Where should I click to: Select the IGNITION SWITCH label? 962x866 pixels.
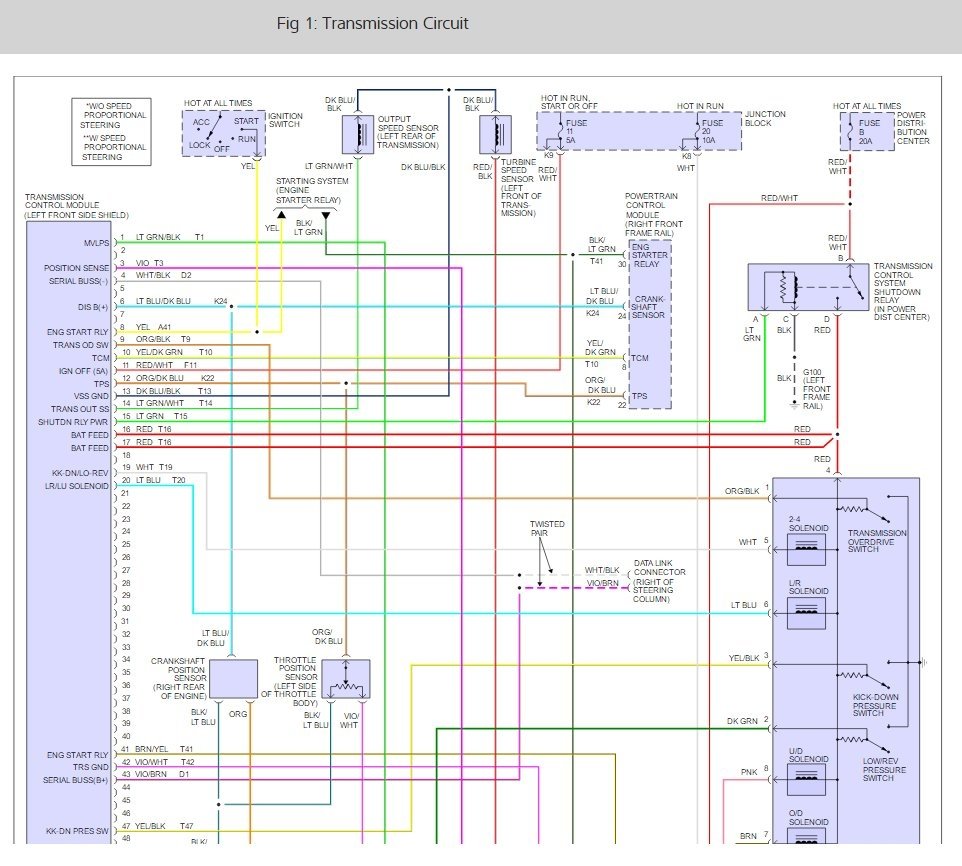285,120
